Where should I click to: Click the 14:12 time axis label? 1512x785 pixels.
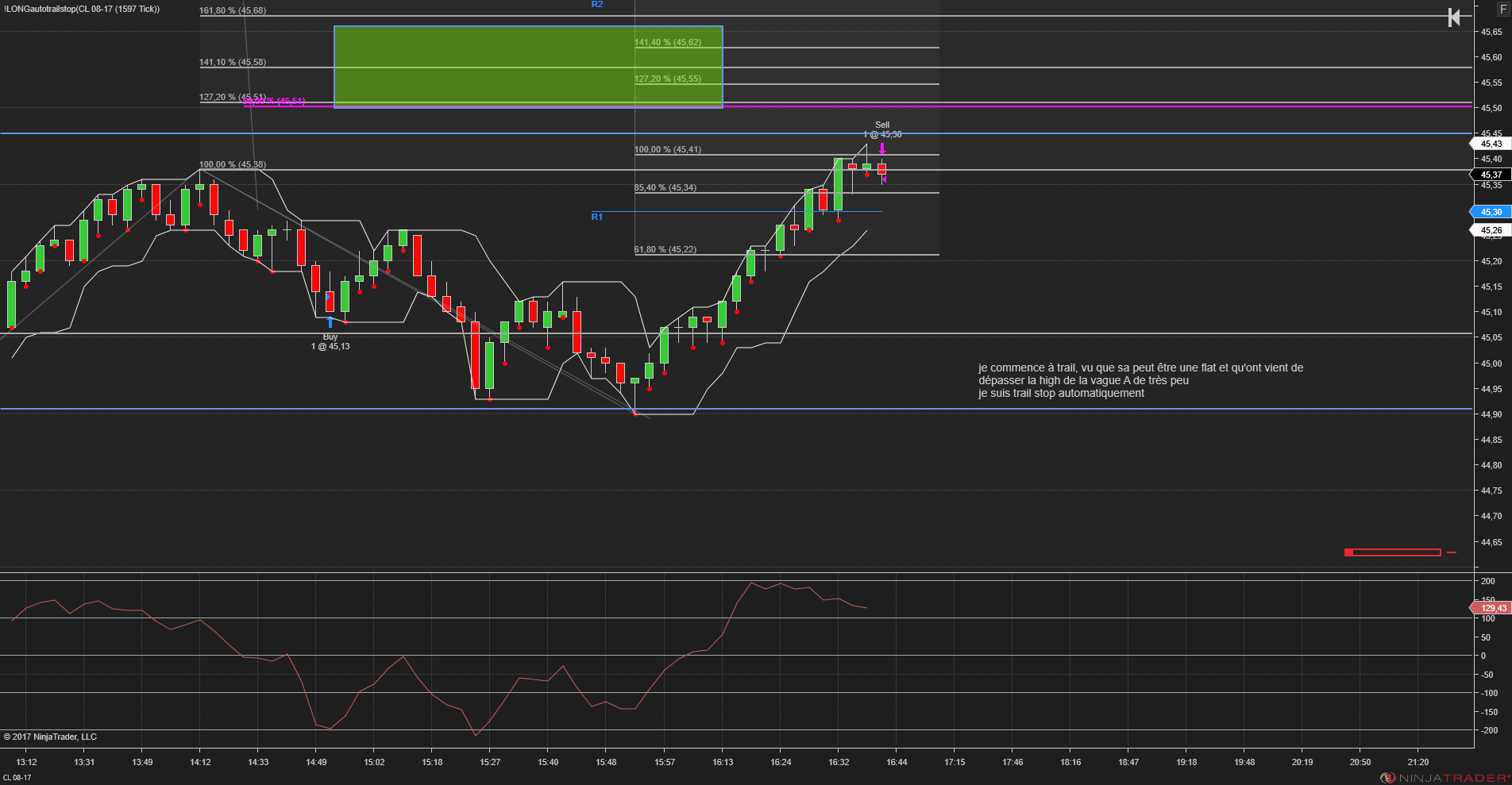(x=200, y=762)
